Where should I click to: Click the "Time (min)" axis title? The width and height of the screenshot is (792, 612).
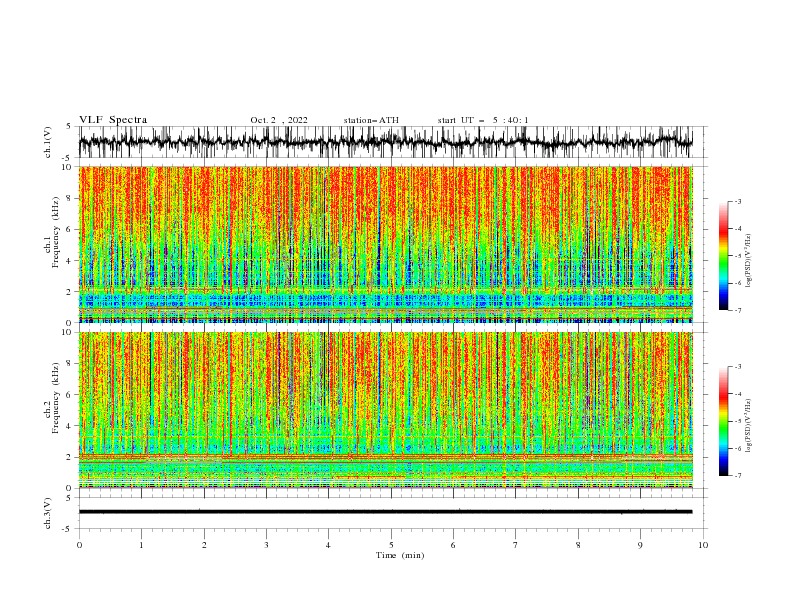(400, 555)
